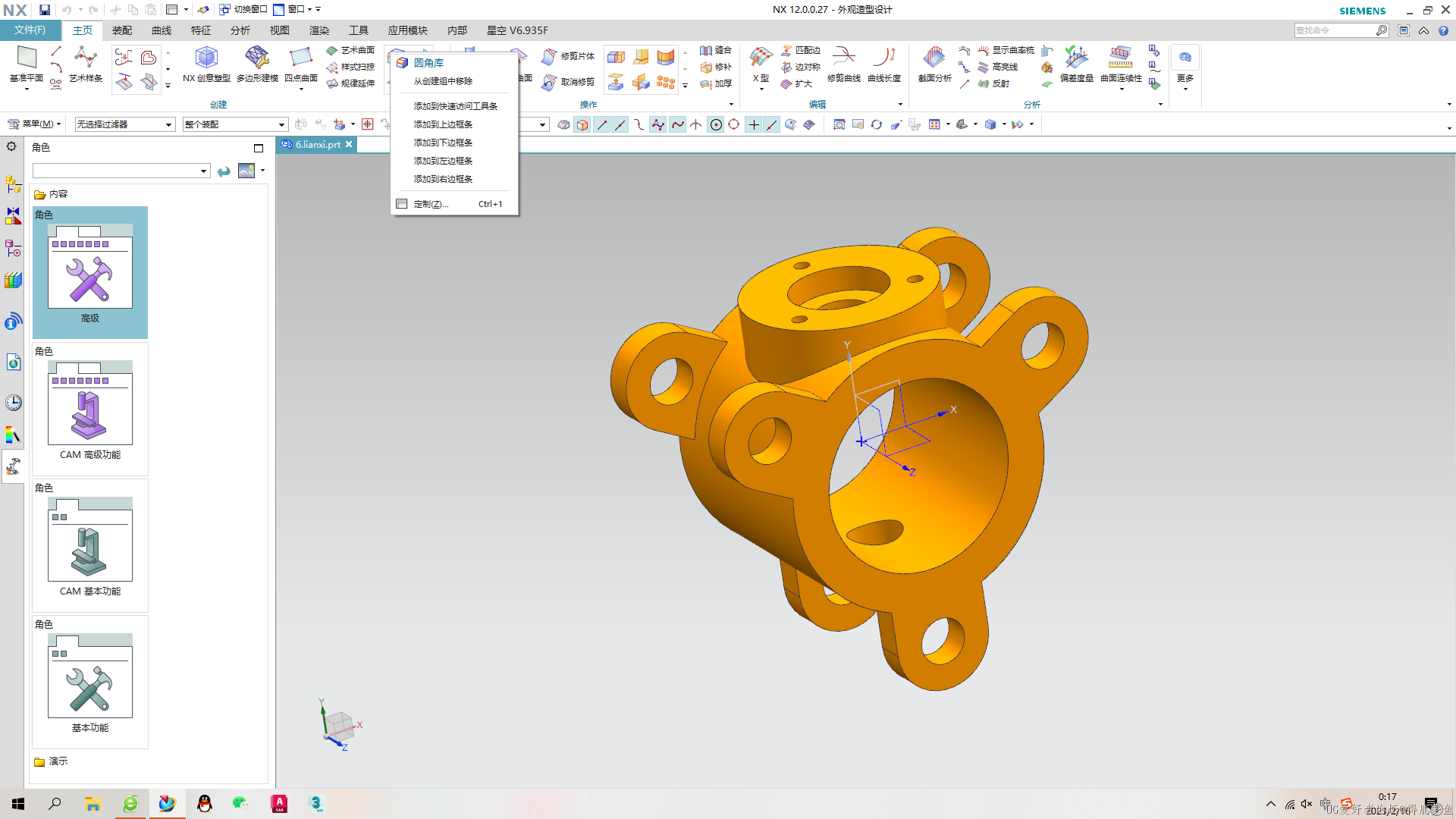Open the 无选择过滤器 selection filter dropdown
Viewport: 1456px width, 819px height.
click(x=125, y=124)
